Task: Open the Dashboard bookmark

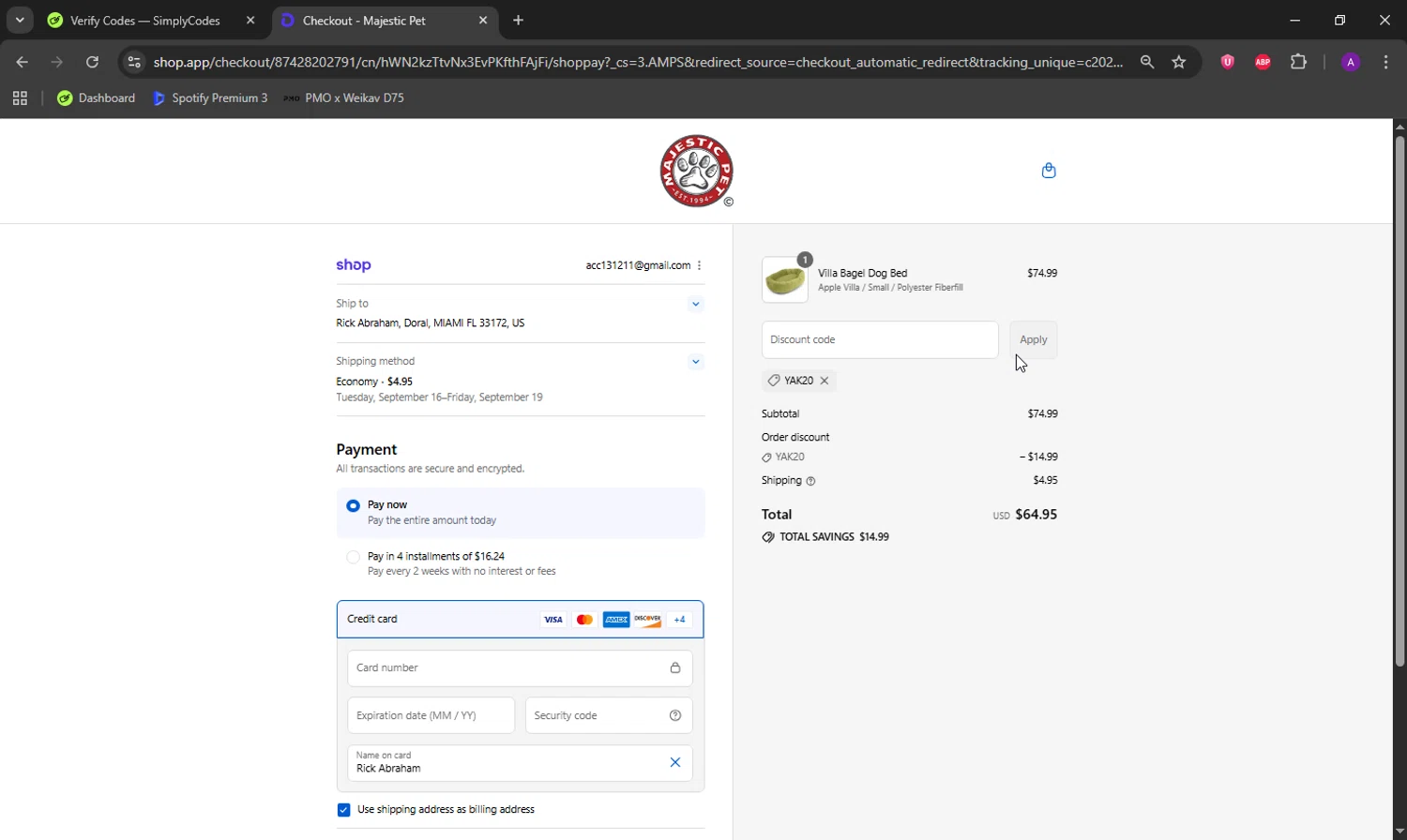Action: coord(96,97)
